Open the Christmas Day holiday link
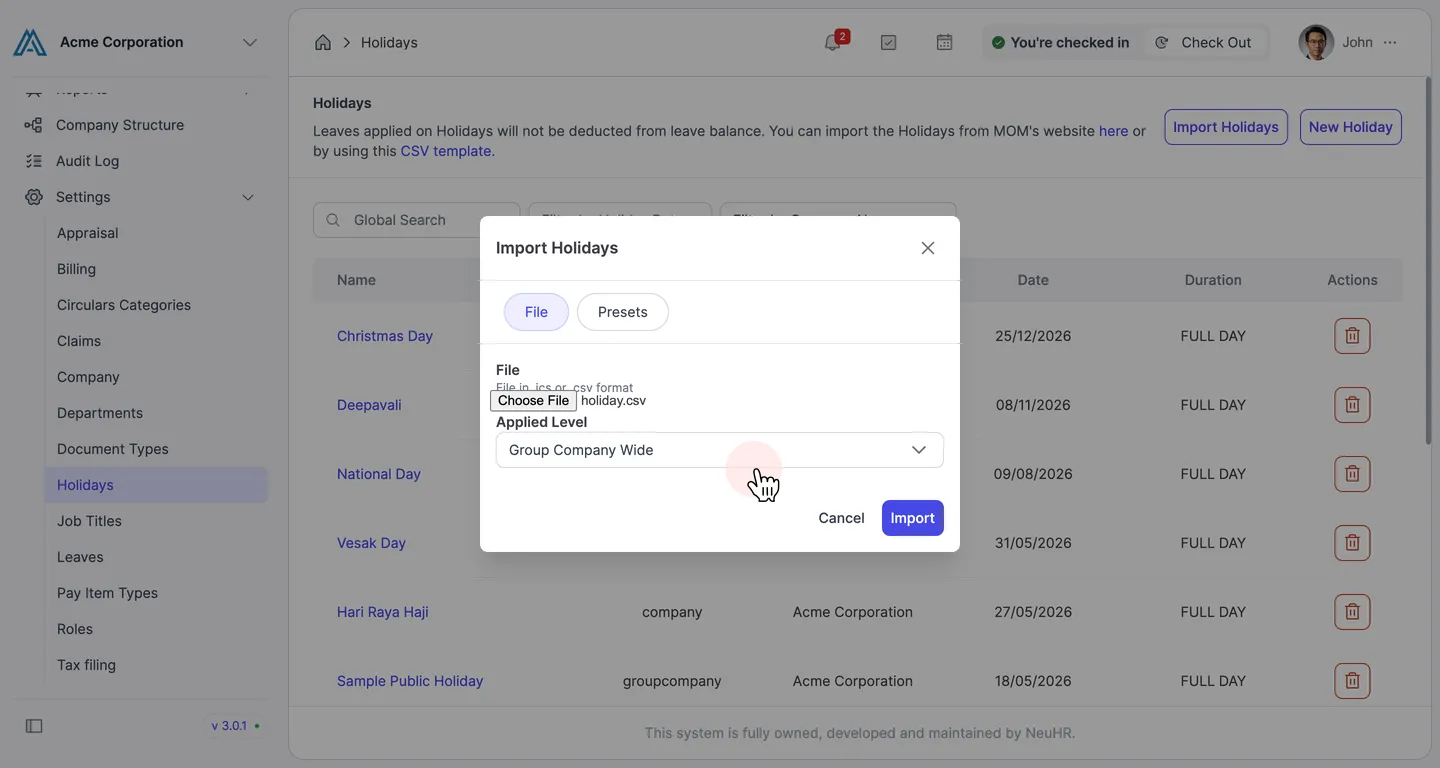This screenshot has width=1440, height=768. (x=385, y=336)
